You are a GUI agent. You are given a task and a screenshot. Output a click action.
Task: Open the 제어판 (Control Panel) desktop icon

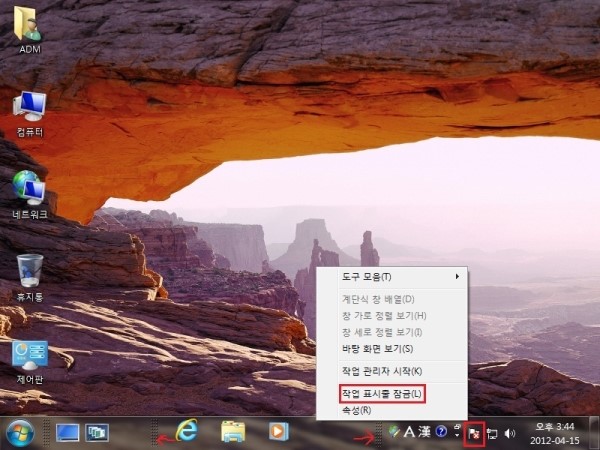point(29,357)
